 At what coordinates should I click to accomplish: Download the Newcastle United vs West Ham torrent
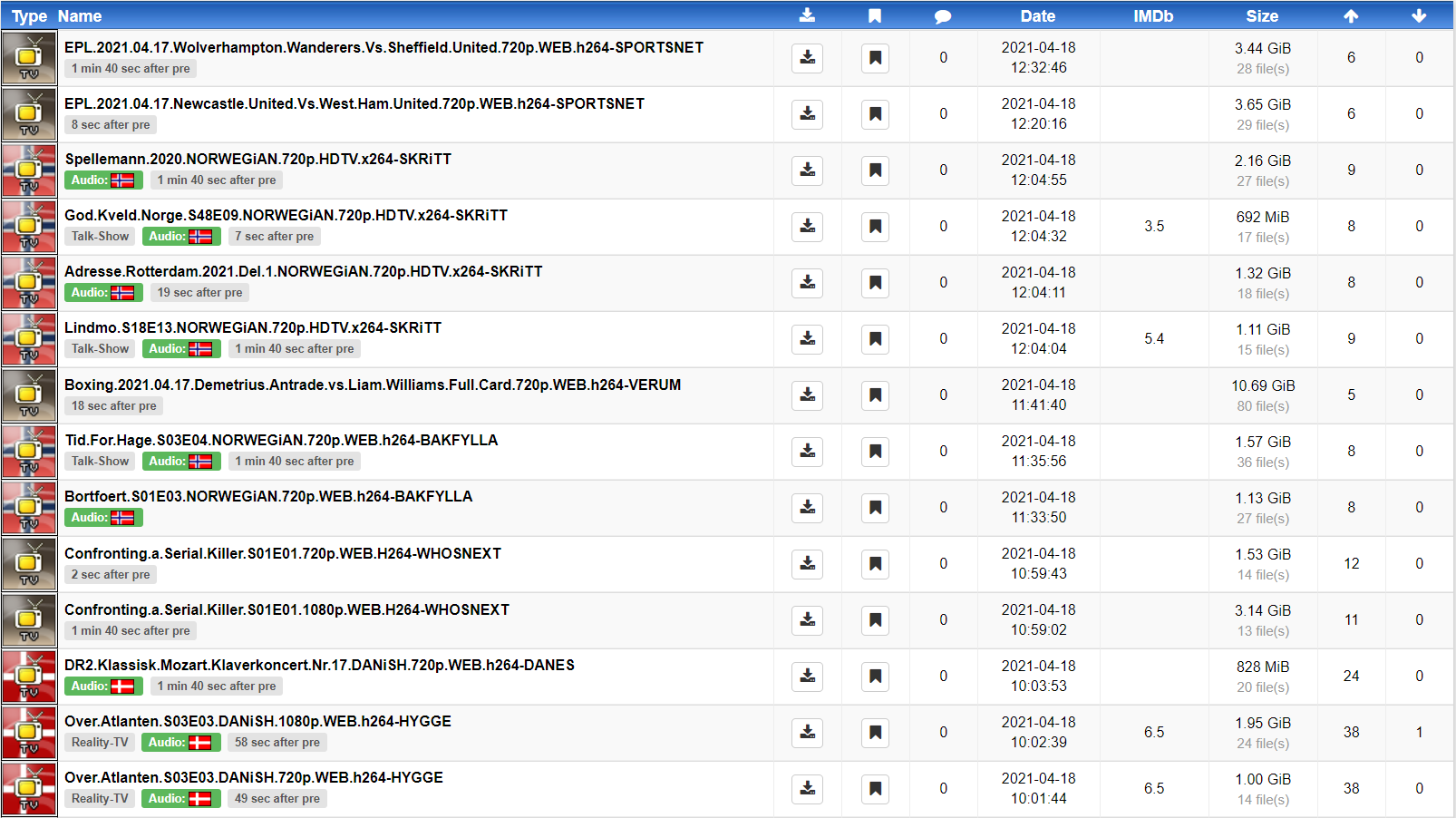[x=807, y=114]
